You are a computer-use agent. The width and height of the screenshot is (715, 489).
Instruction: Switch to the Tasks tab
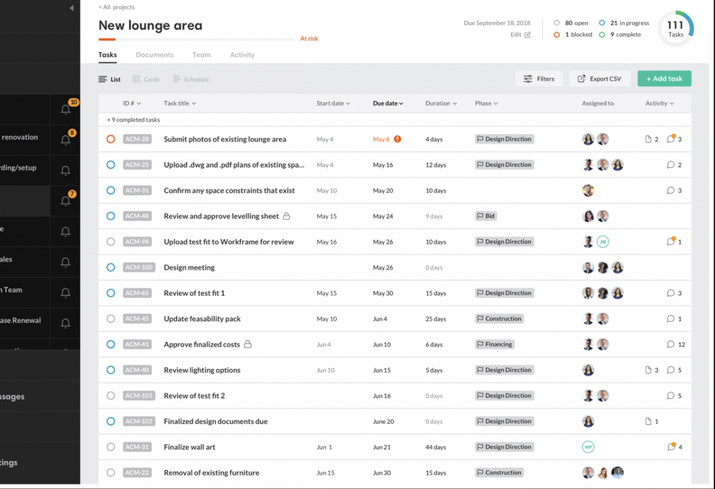[x=108, y=55]
